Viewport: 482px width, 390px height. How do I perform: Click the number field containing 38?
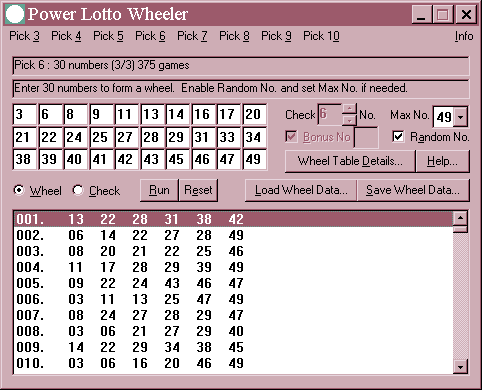click(24, 159)
